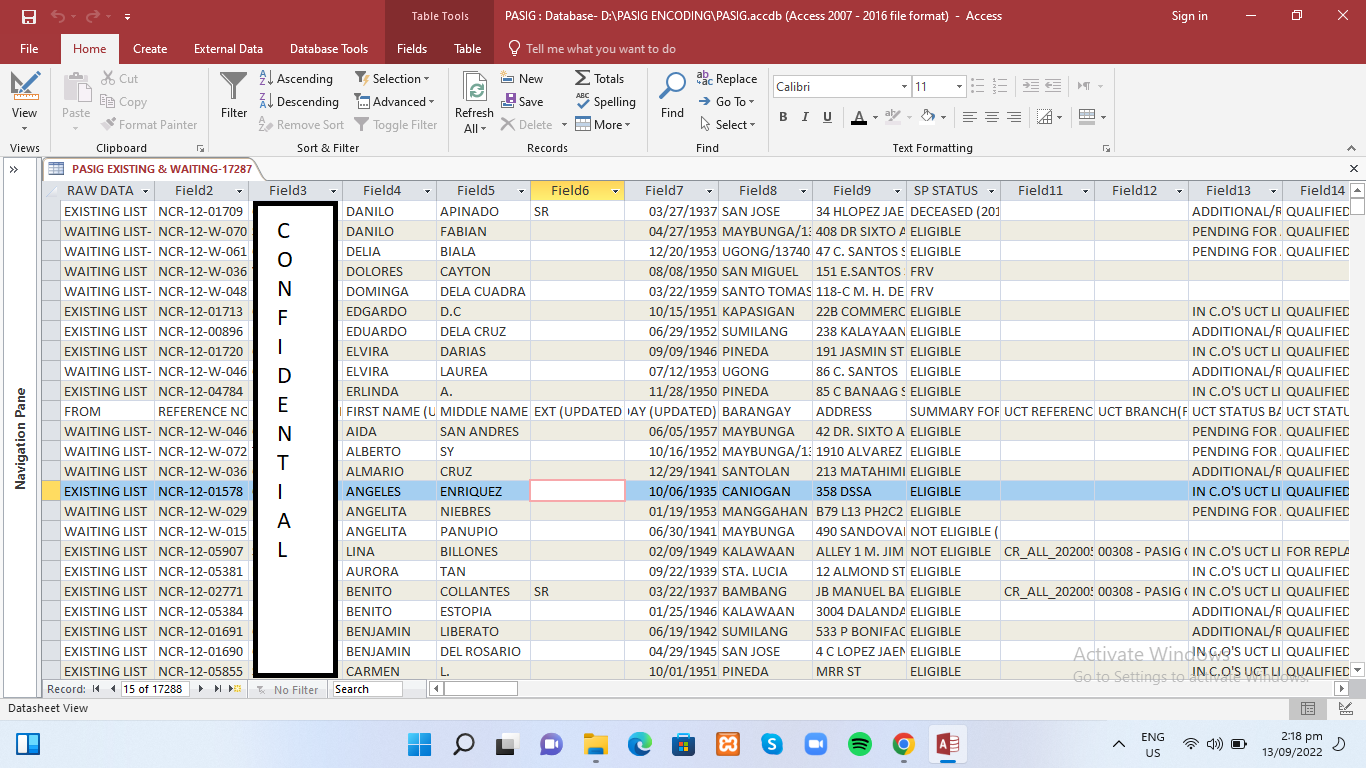Sort records with Ascending icon
The width and height of the screenshot is (1366, 768).
[296, 79]
